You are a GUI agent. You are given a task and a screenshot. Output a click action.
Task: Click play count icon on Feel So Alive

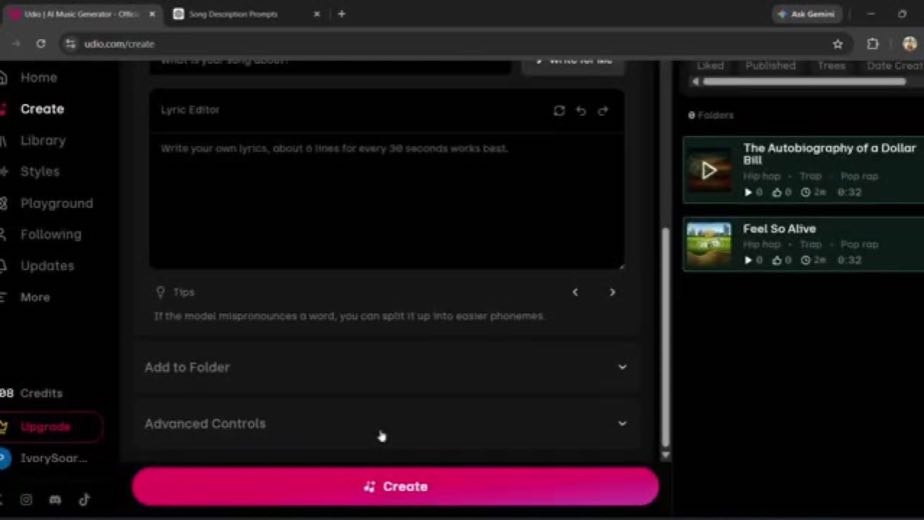click(x=748, y=260)
